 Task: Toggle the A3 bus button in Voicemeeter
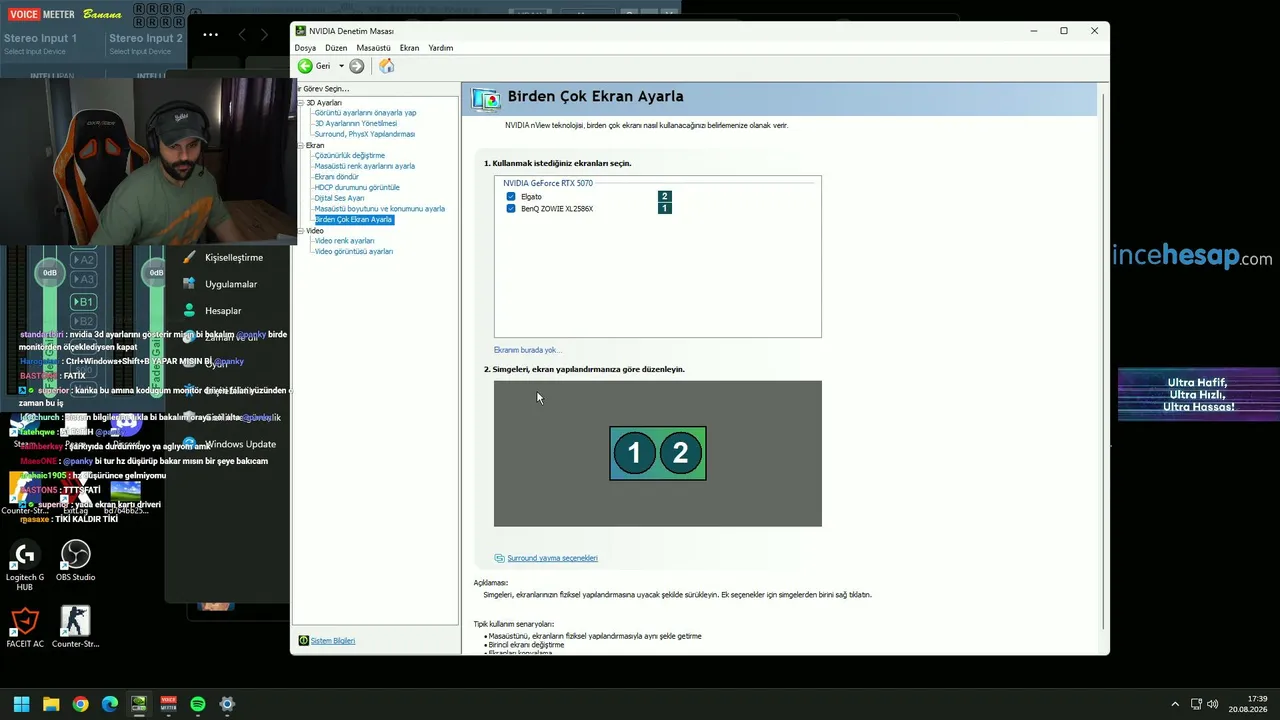pyautogui.click(x=84, y=279)
